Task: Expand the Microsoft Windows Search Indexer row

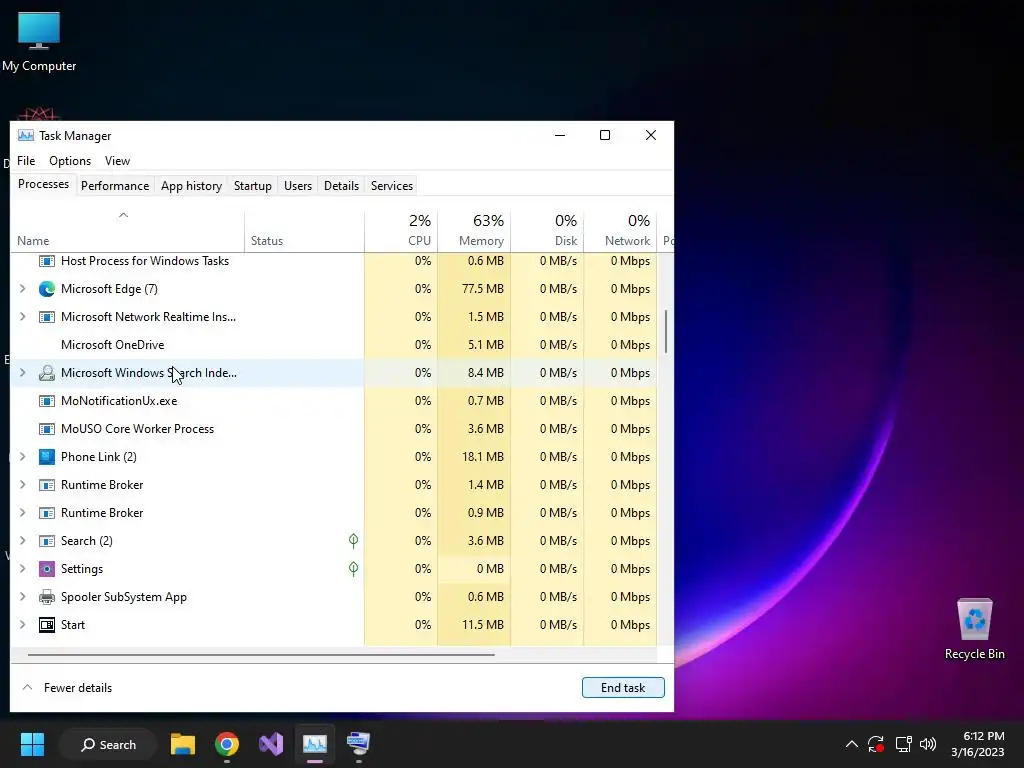Action: (23, 373)
